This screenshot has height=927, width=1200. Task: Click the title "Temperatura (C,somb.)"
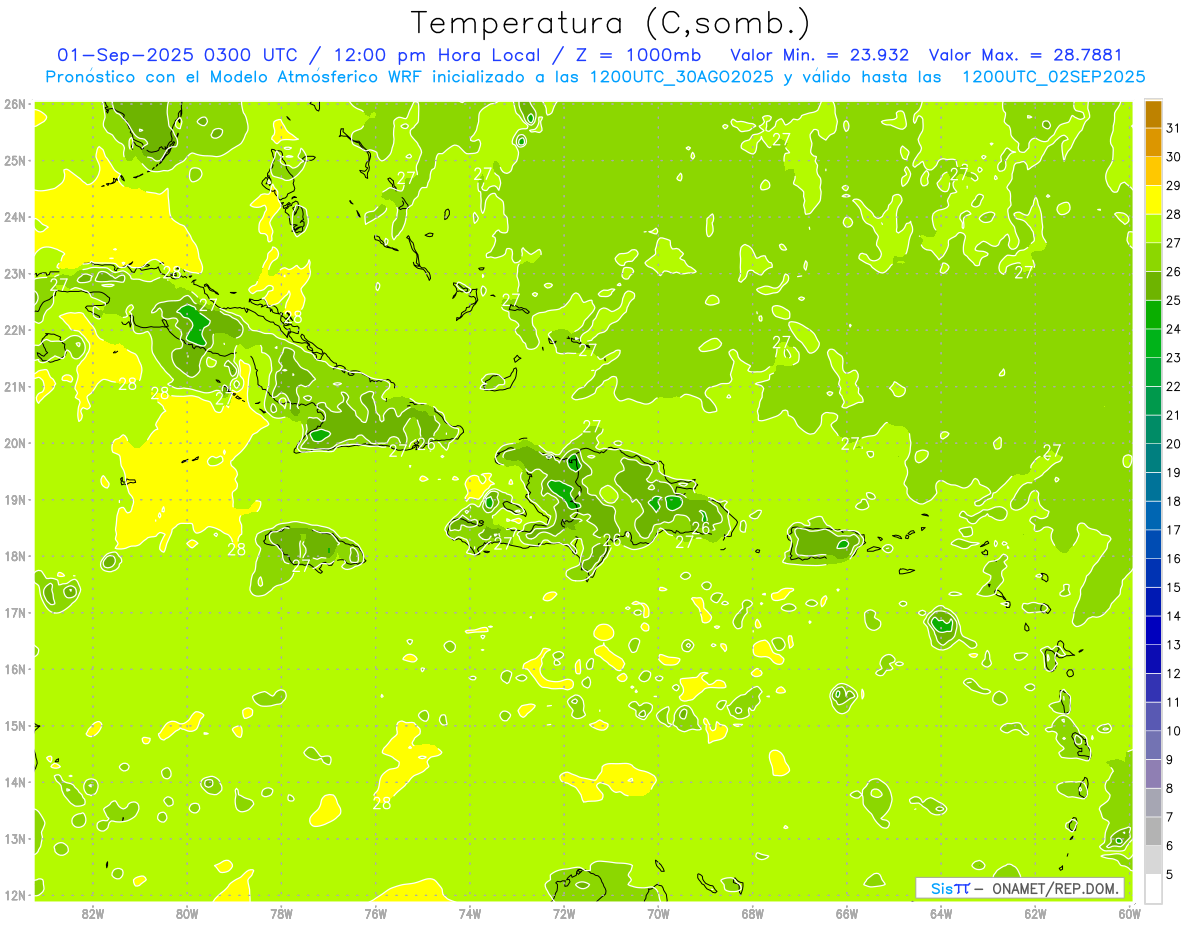click(x=611, y=23)
